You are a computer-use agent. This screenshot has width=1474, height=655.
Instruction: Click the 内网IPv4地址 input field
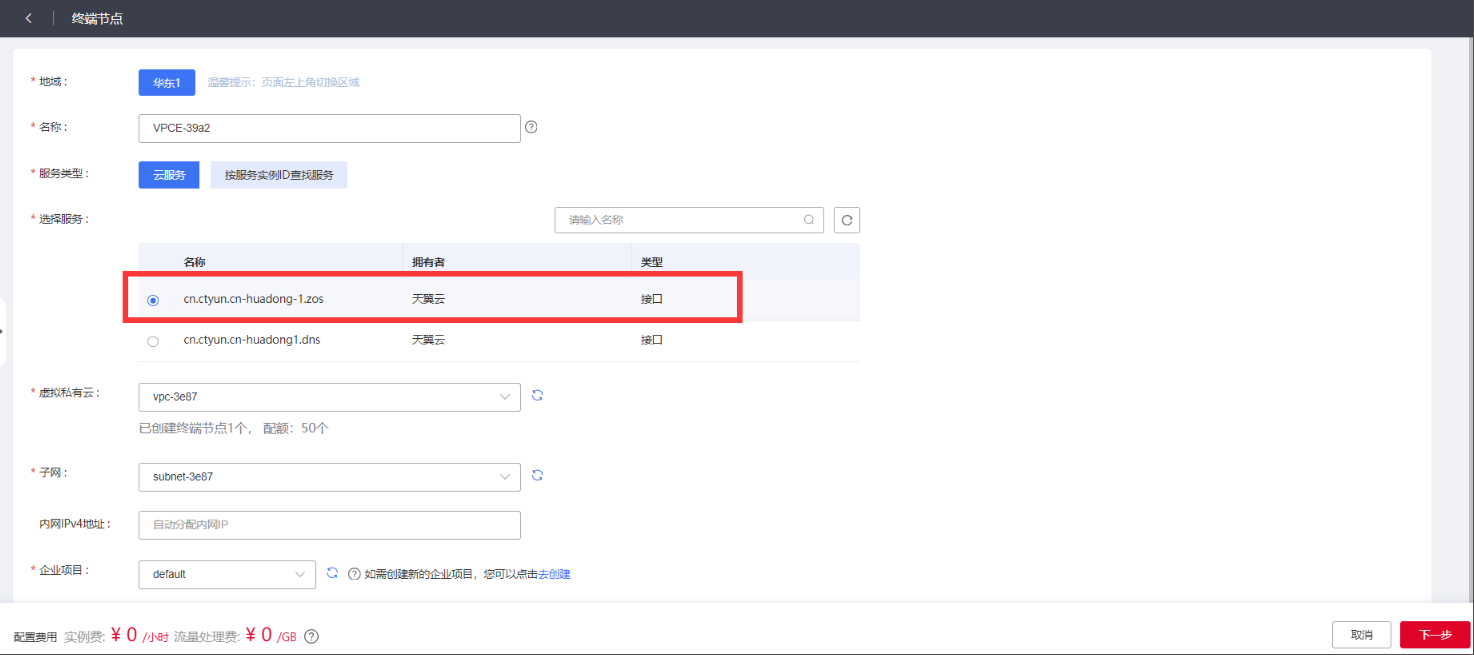pyautogui.click(x=329, y=525)
